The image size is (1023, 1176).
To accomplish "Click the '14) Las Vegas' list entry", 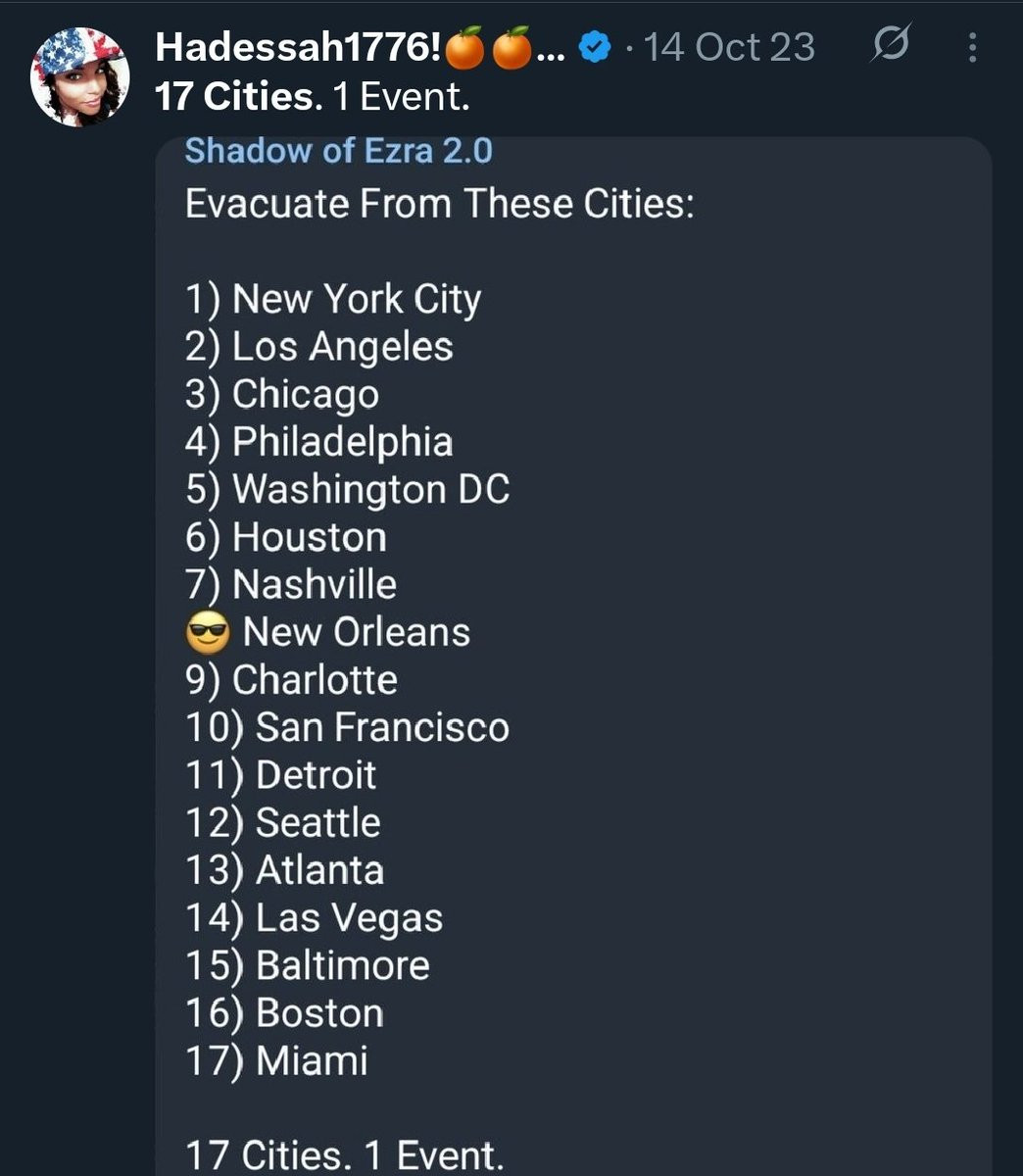I will pos(315,918).
